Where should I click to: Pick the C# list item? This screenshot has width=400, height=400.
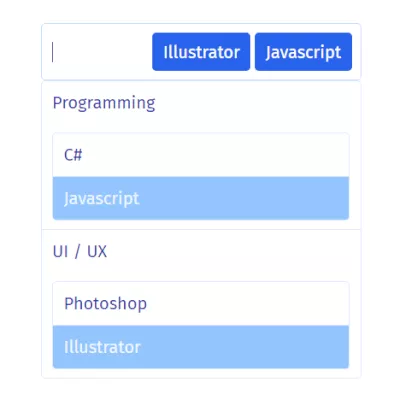click(201, 155)
